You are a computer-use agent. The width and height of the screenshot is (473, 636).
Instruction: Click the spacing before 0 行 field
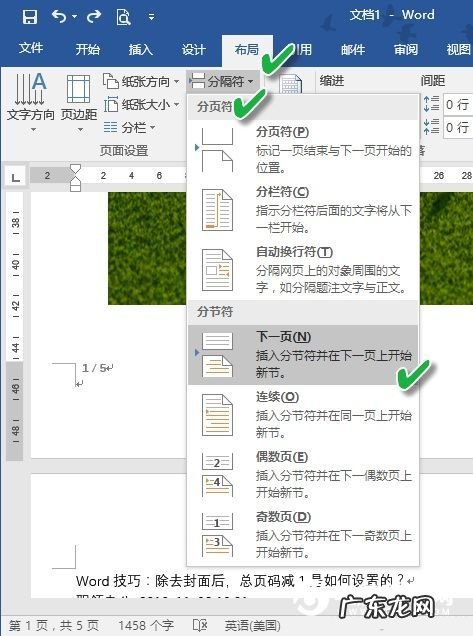pos(458,105)
